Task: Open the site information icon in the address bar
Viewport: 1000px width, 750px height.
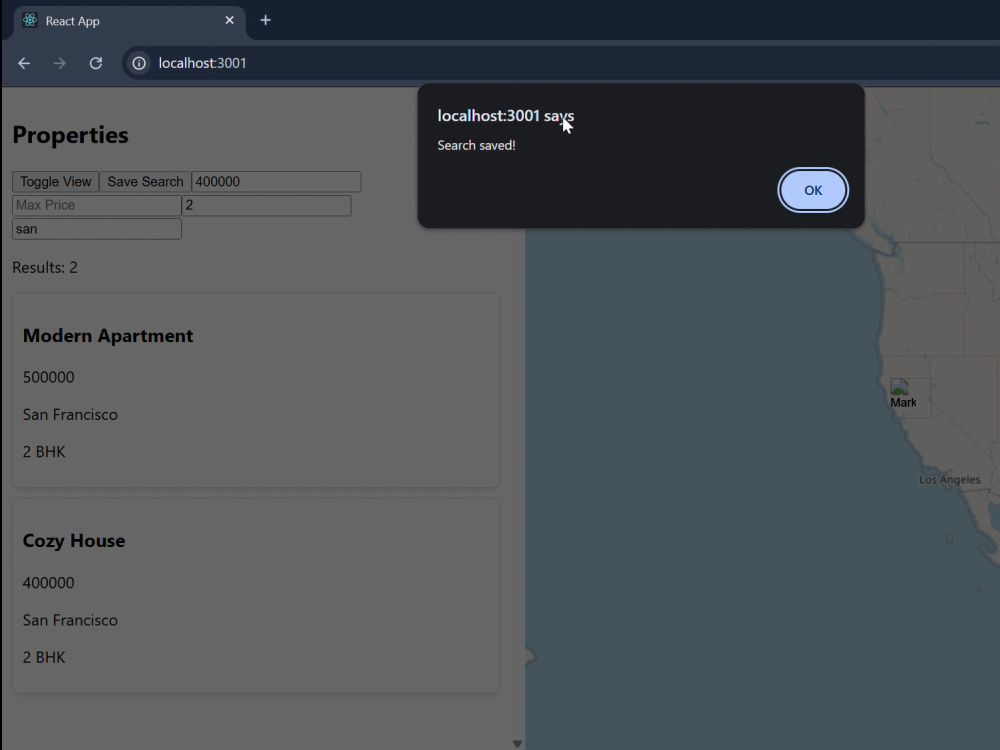Action: 138,63
